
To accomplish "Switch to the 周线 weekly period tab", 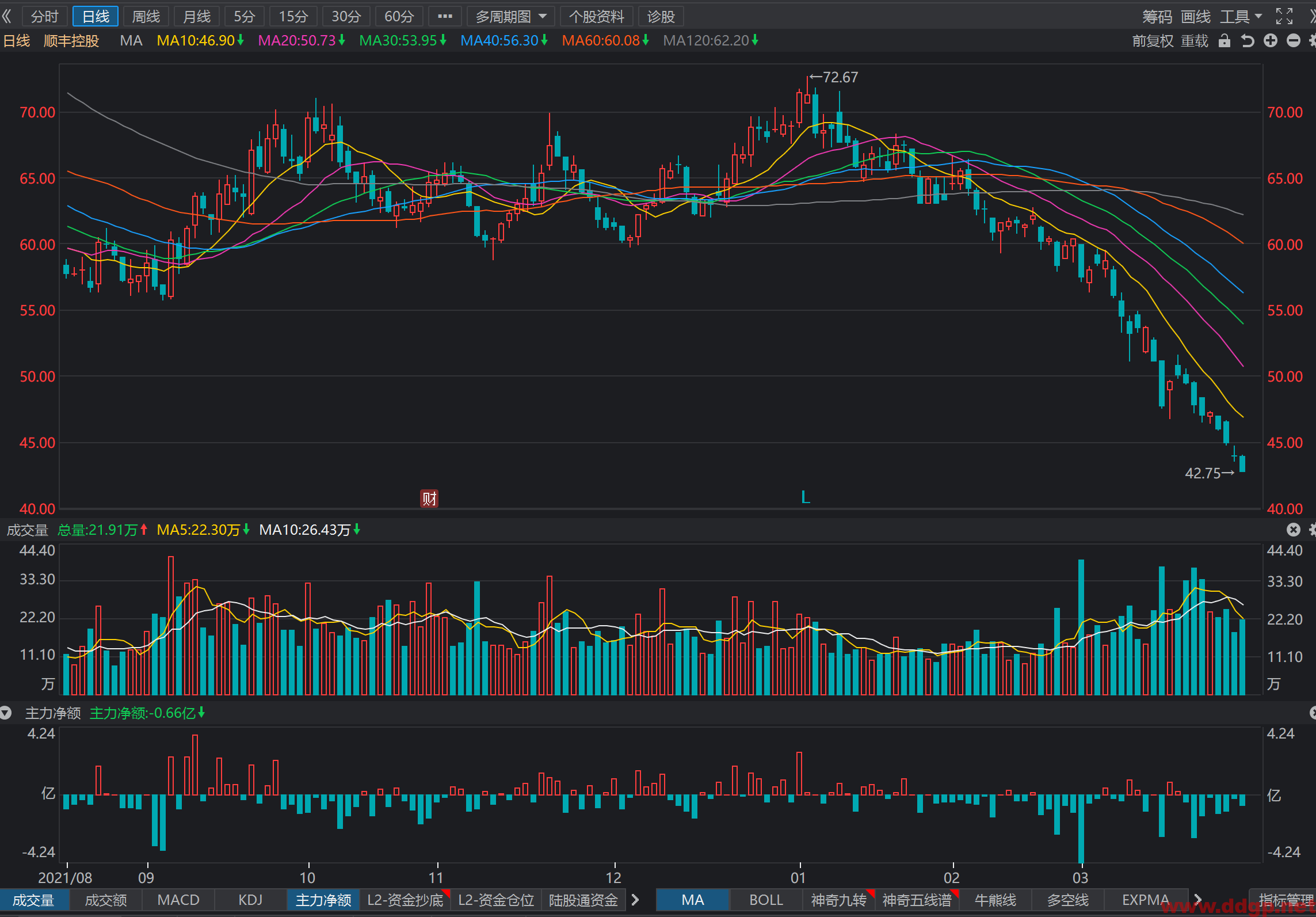I will pyautogui.click(x=146, y=16).
